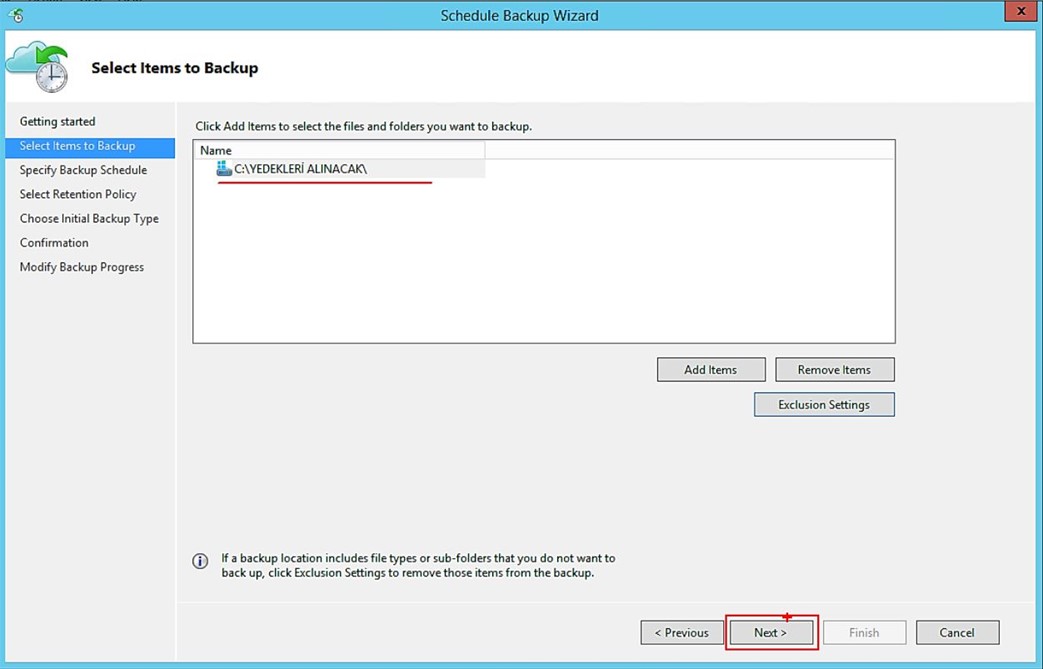Go to Select Retention Policy step
The height and width of the screenshot is (669, 1043).
click(78, 194)
